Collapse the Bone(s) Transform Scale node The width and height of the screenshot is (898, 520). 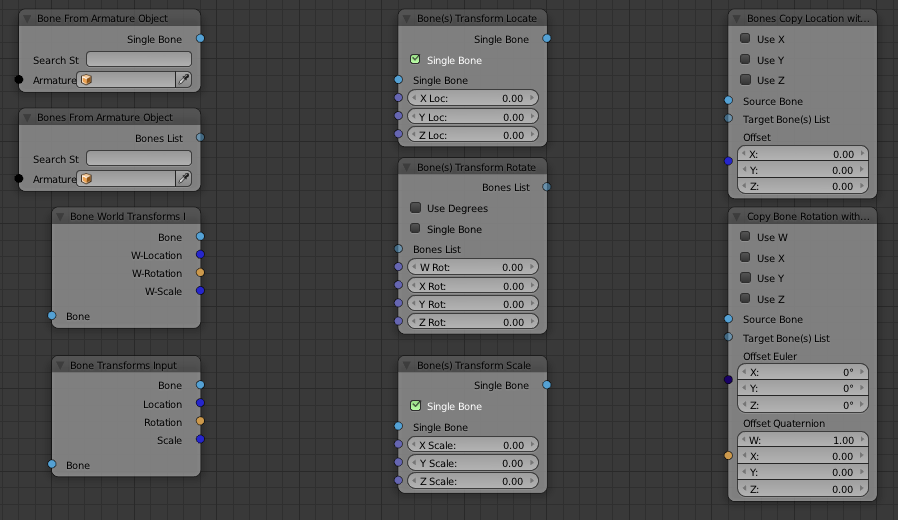pos(407,365)
